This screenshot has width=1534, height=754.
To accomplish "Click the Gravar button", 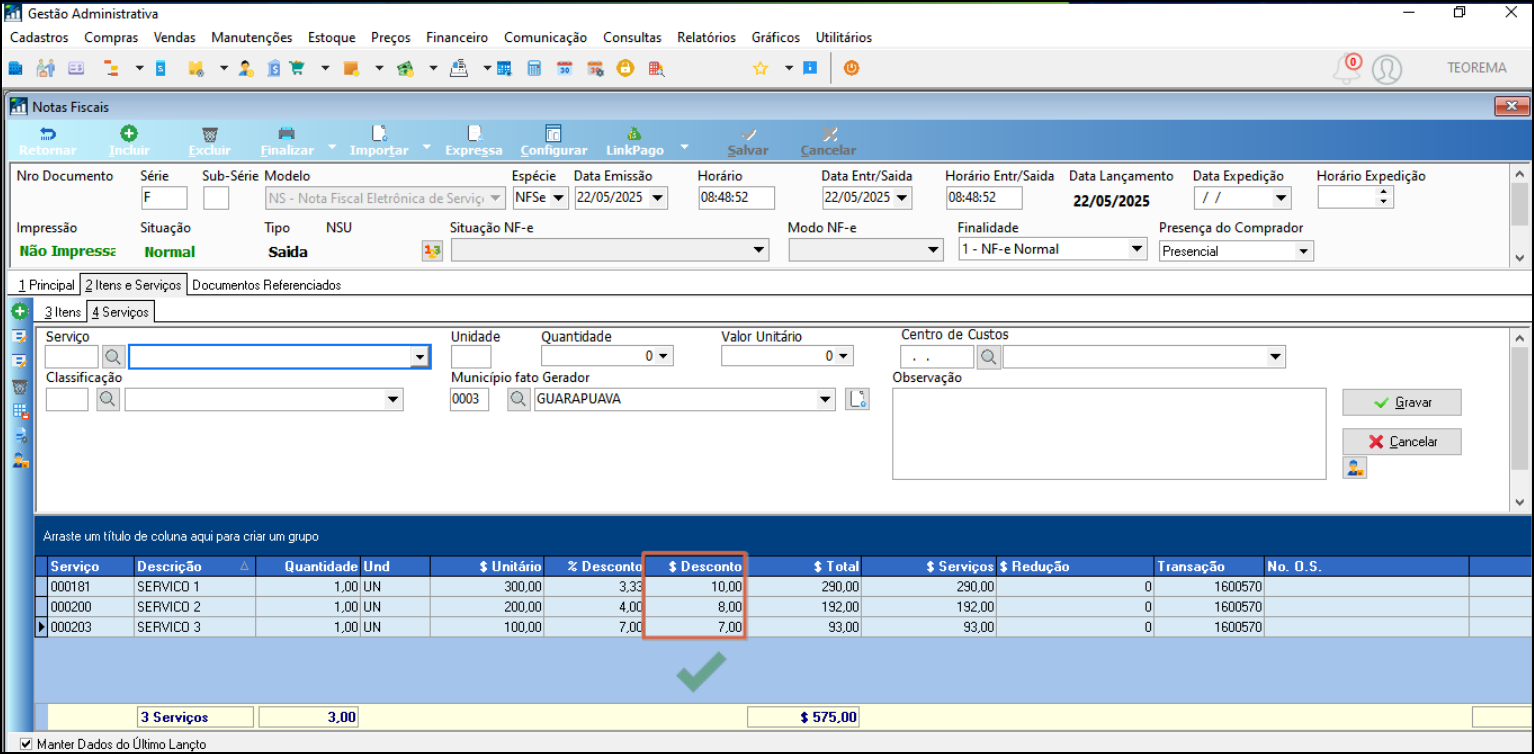I will tap(1402, 402).
